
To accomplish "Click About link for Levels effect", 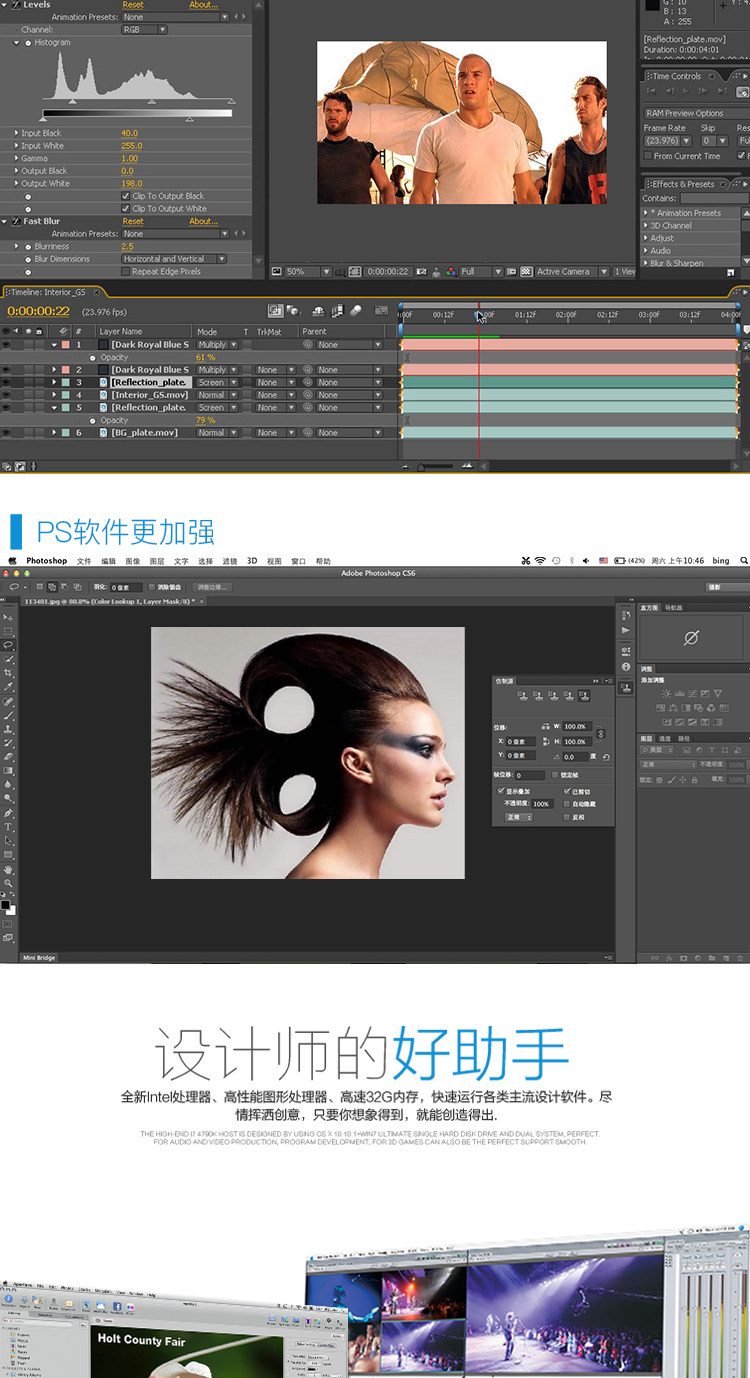I will [x=203, y=5].
